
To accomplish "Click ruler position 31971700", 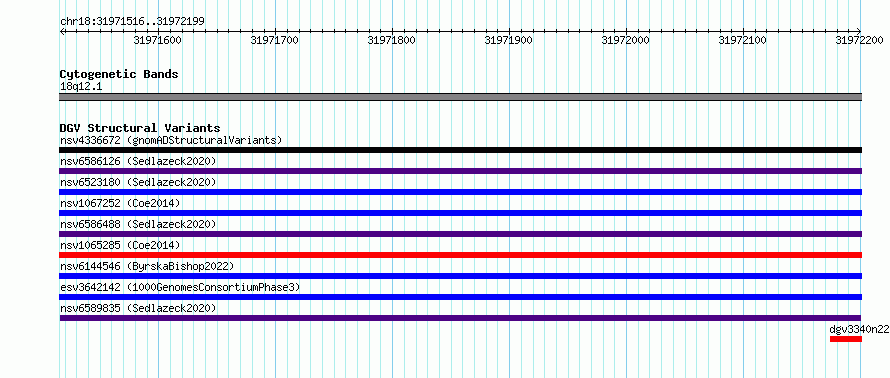I will pos(274,40).
